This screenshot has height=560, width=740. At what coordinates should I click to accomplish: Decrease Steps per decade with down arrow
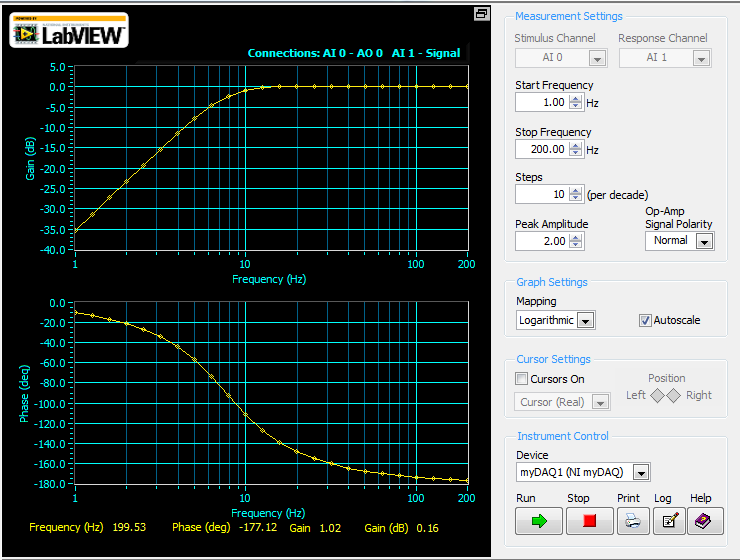click(575, 198)
